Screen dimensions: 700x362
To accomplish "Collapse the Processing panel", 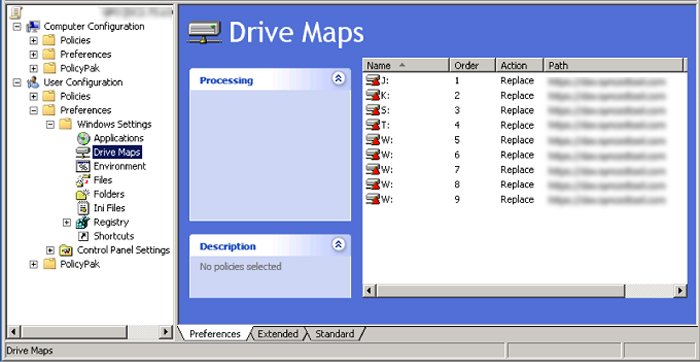I will pos(338,79).
